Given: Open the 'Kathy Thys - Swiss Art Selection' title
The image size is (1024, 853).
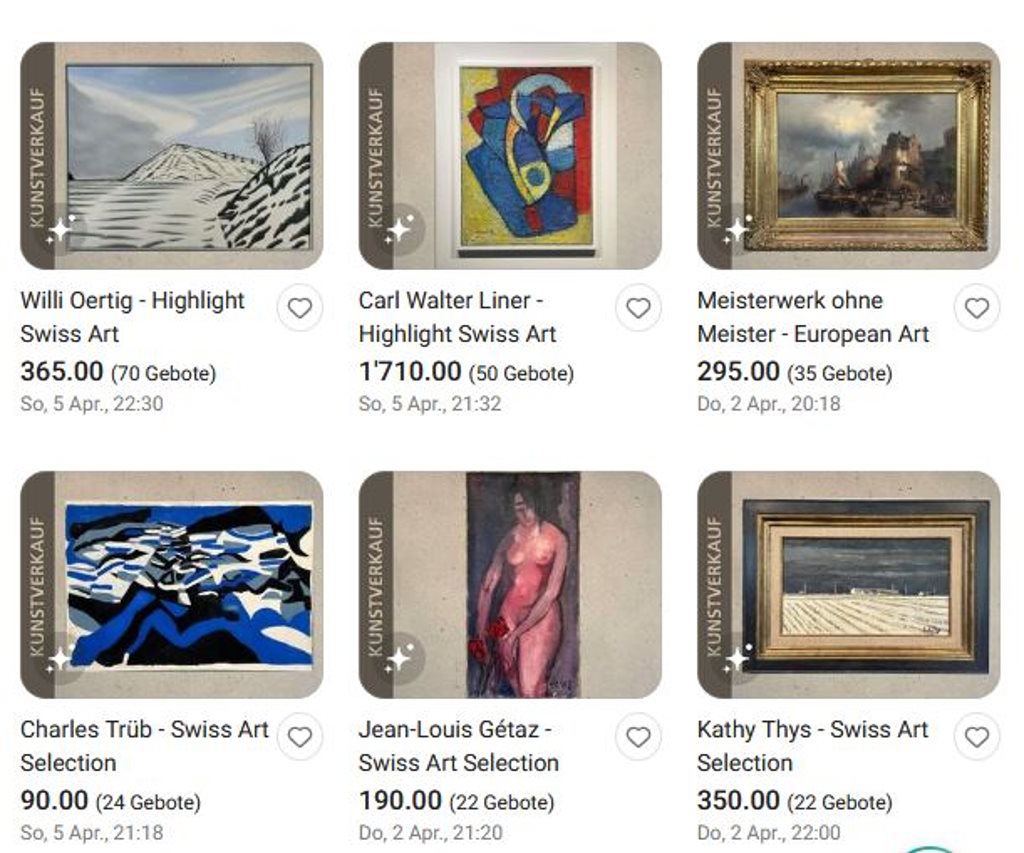Looking at the screenshot, I should [x=812, y=746].
